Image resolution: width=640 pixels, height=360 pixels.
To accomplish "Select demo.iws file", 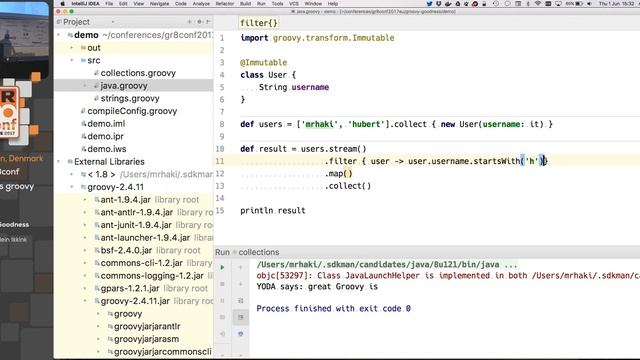I will point(106,149).
